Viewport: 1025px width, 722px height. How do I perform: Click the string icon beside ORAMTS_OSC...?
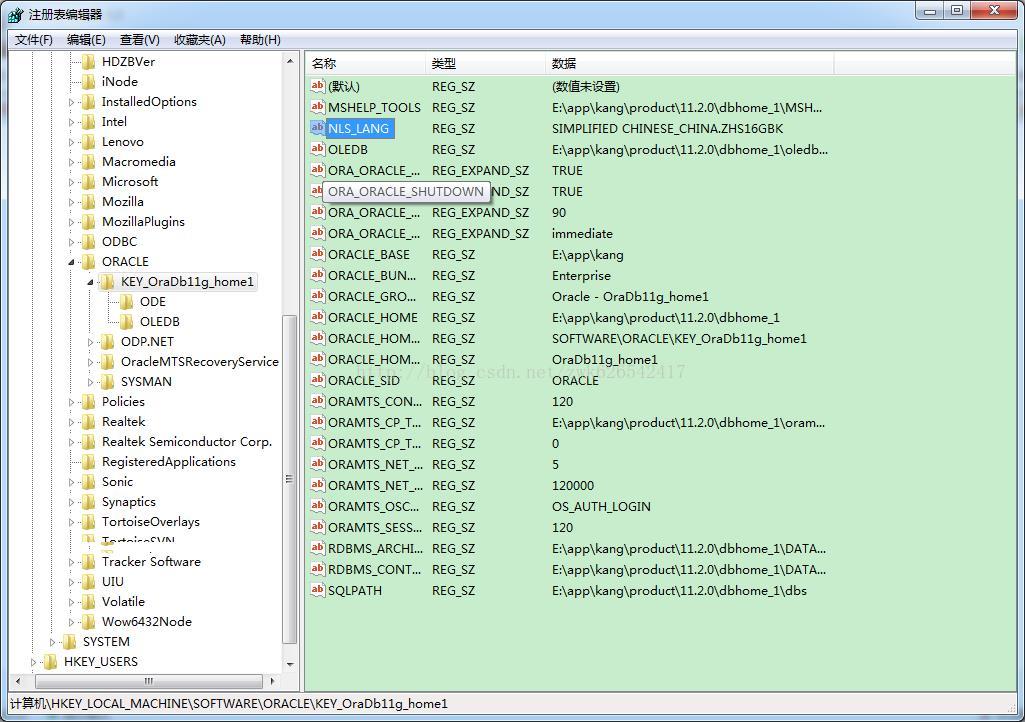[x=318, y=506]
